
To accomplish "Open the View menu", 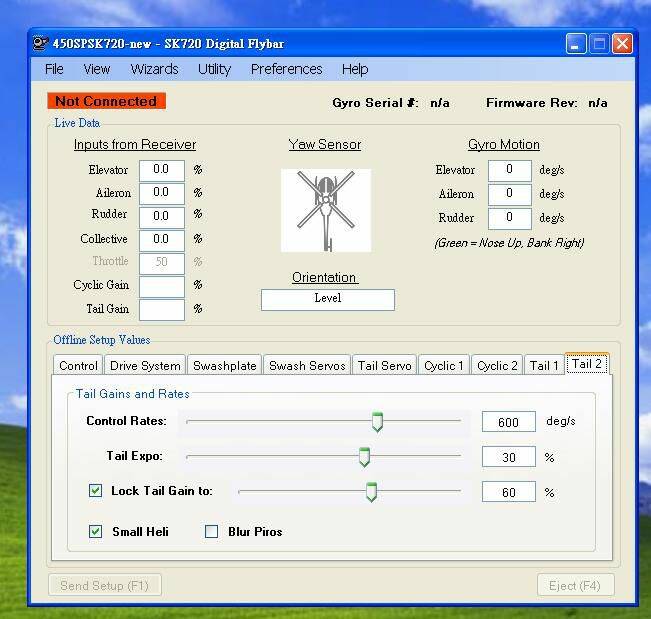I will coord(97,69).
